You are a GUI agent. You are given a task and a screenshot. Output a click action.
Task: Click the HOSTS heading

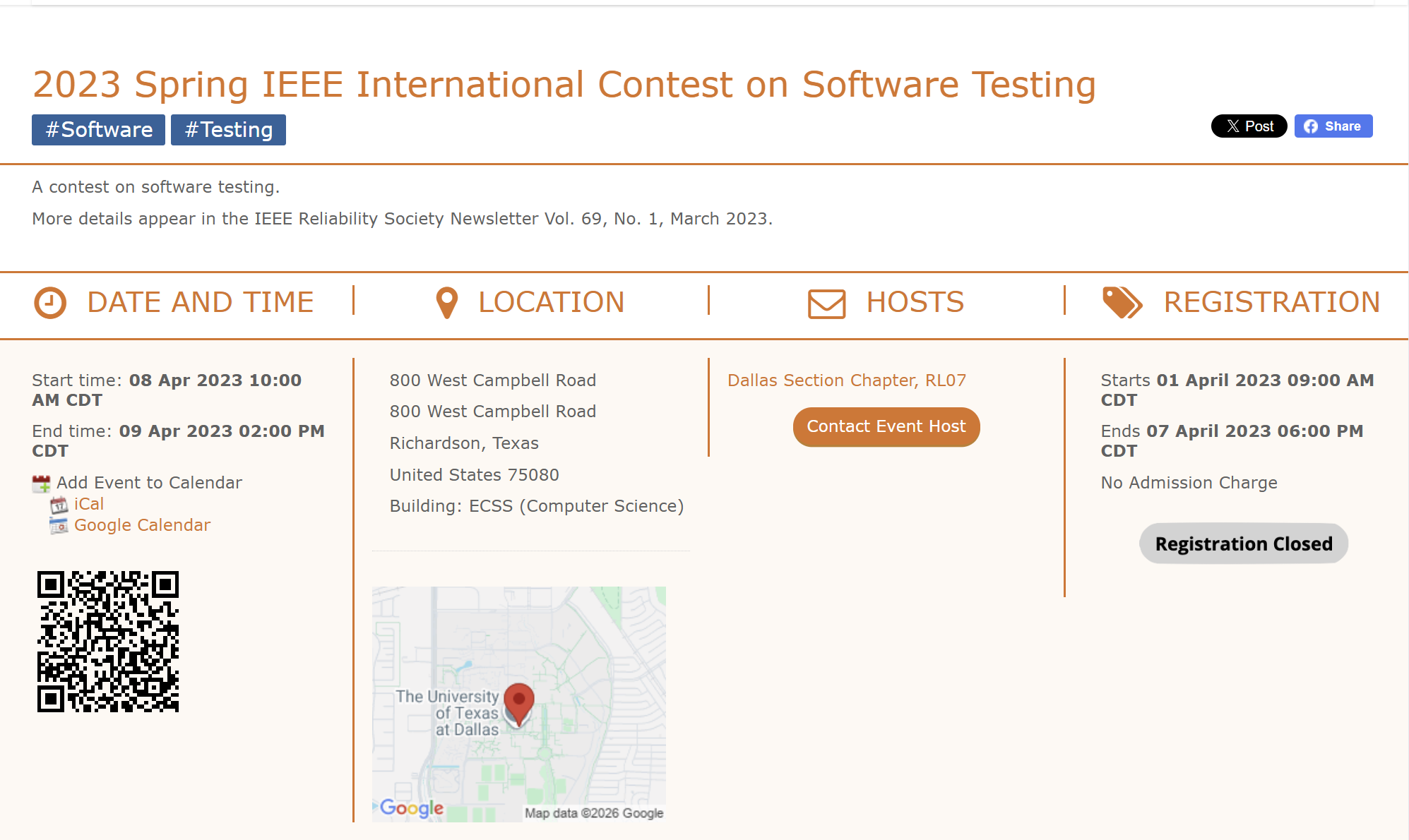click(915, 303)
